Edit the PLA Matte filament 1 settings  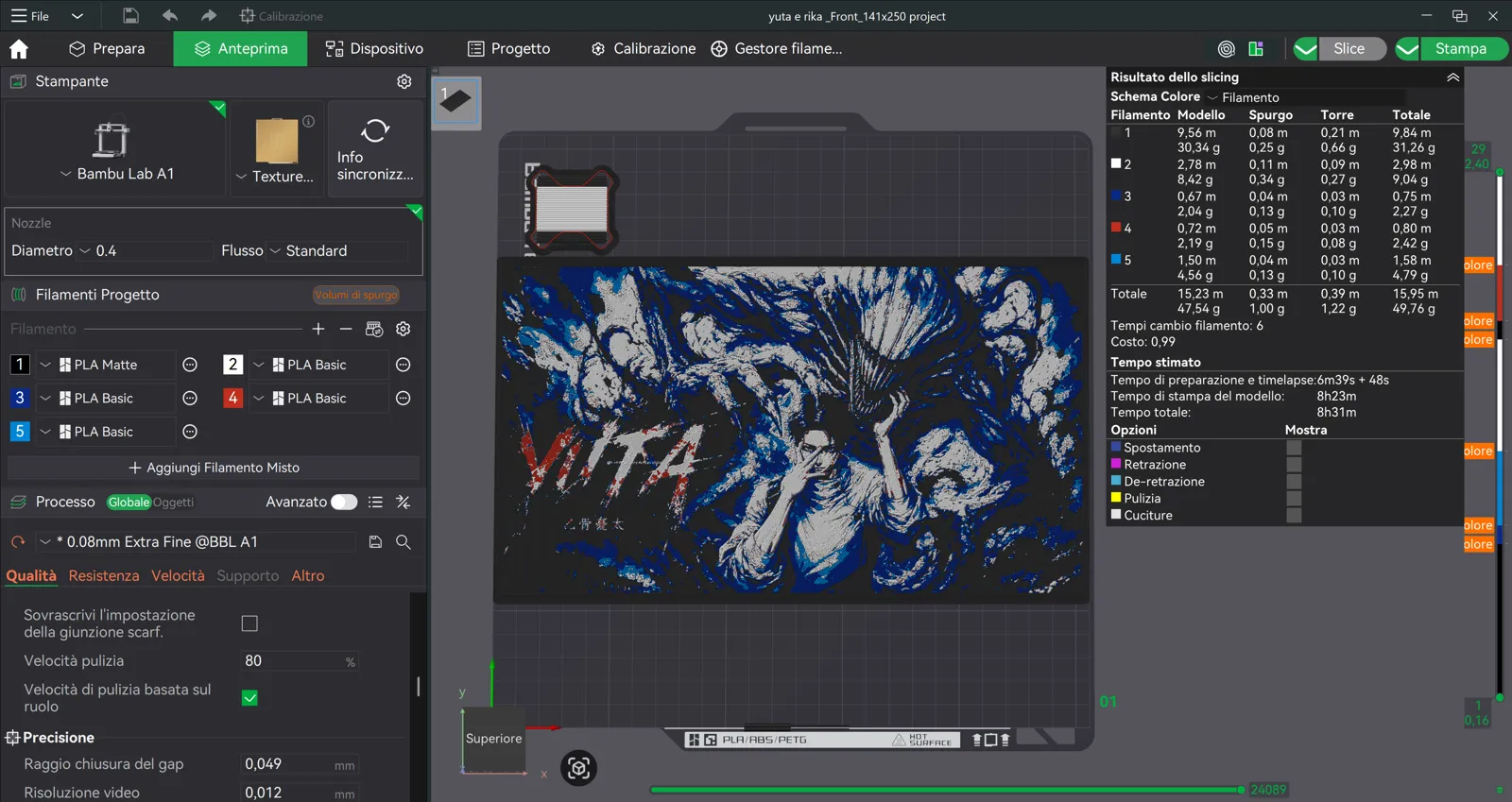click(x=190, y=365)
